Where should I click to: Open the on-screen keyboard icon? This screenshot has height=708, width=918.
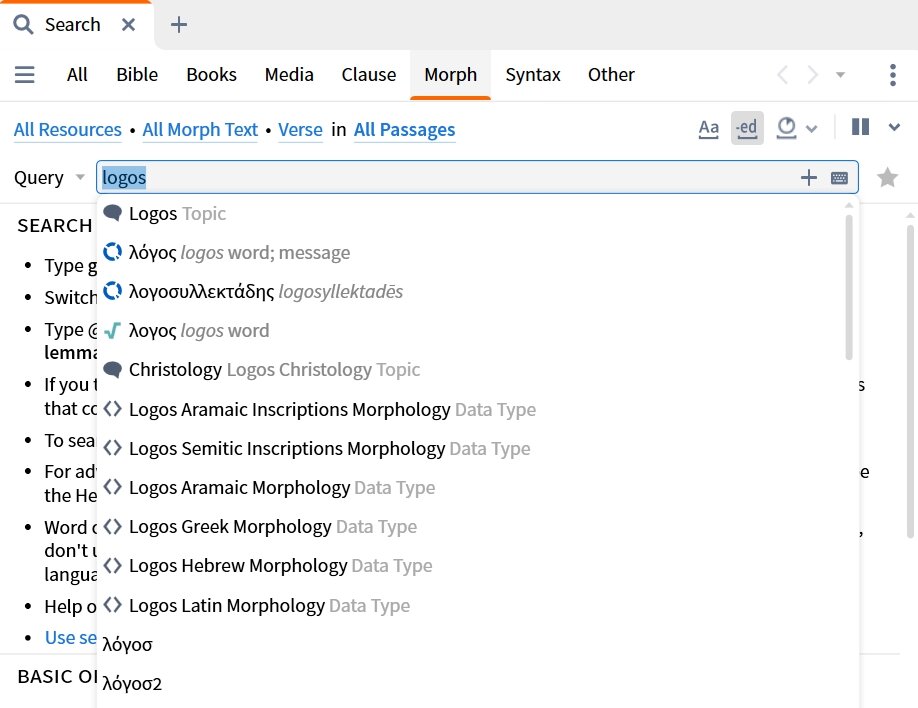tap(839, 177)
